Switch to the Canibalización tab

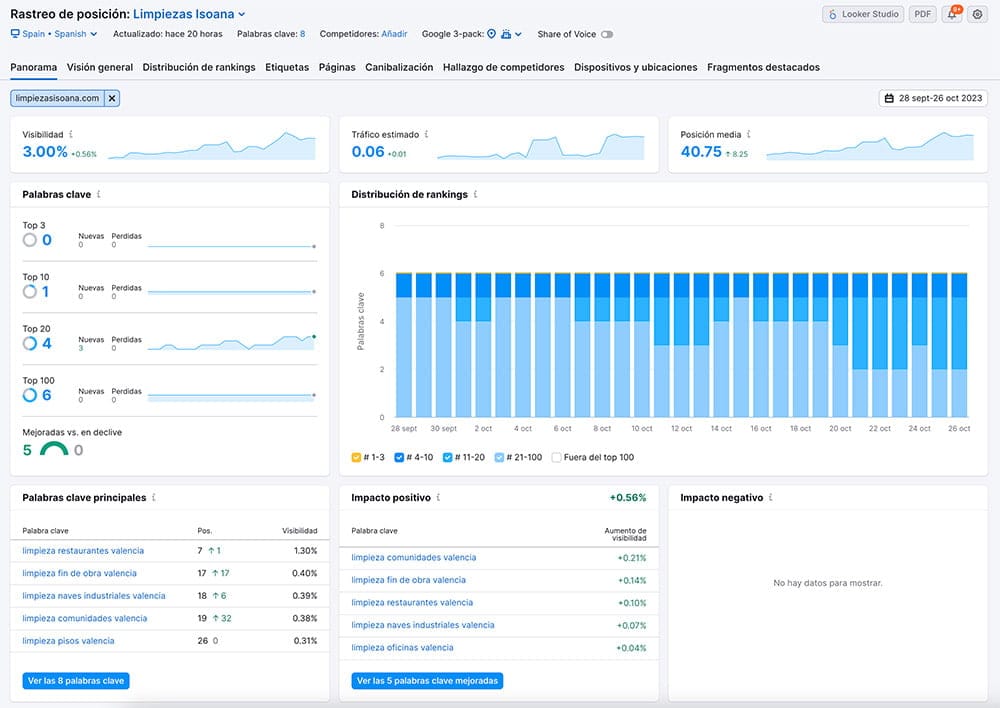click(399, 67)
